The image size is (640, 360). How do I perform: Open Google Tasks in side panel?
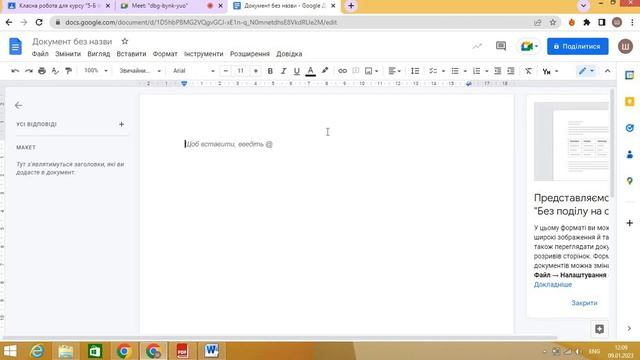pos(629,128)
